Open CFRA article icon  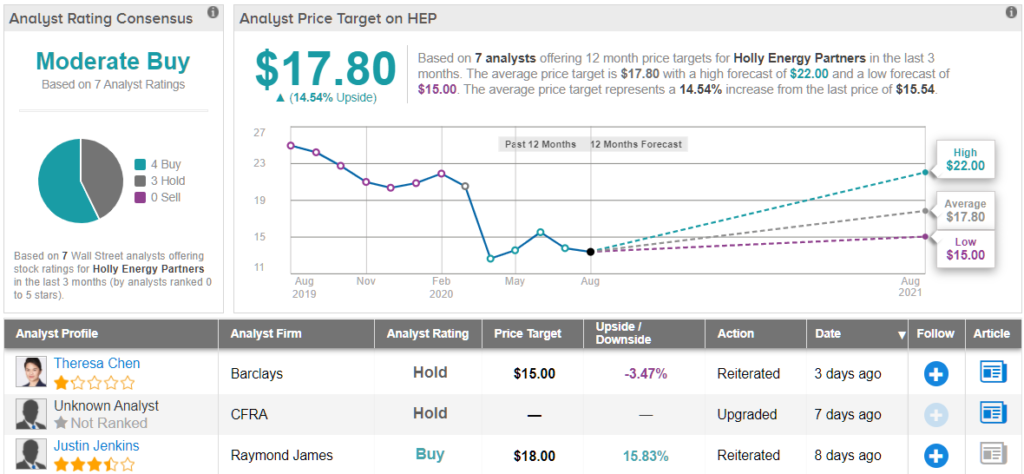click(993, 413)
